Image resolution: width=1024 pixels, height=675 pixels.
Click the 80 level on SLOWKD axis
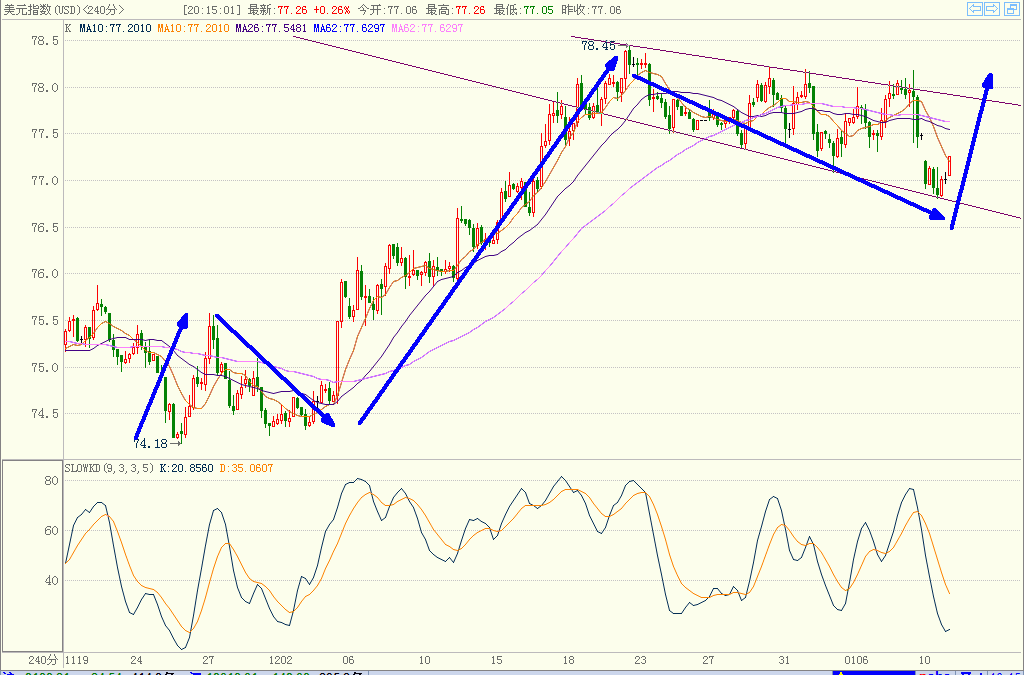pos(51,481)
